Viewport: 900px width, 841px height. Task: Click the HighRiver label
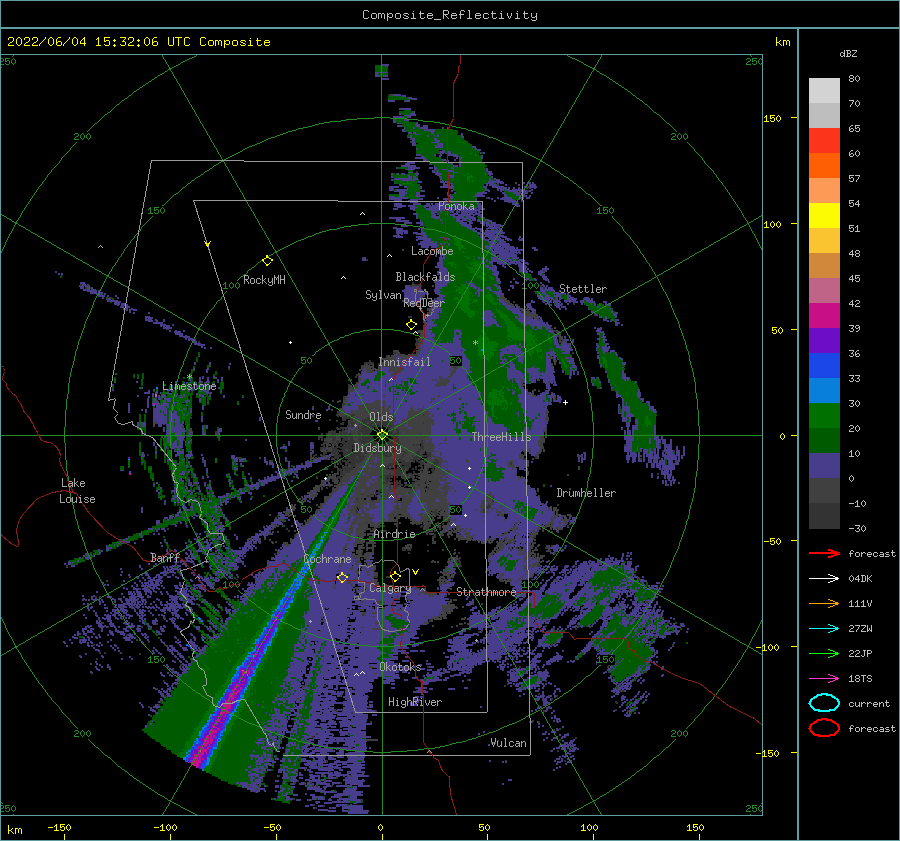point(415,702)
